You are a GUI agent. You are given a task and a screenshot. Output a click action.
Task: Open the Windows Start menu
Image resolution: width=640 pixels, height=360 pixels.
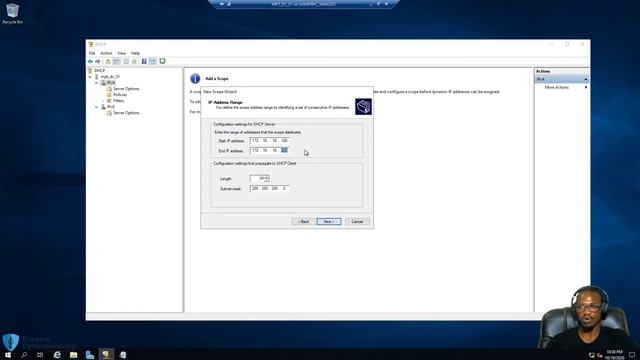(8, 355)
